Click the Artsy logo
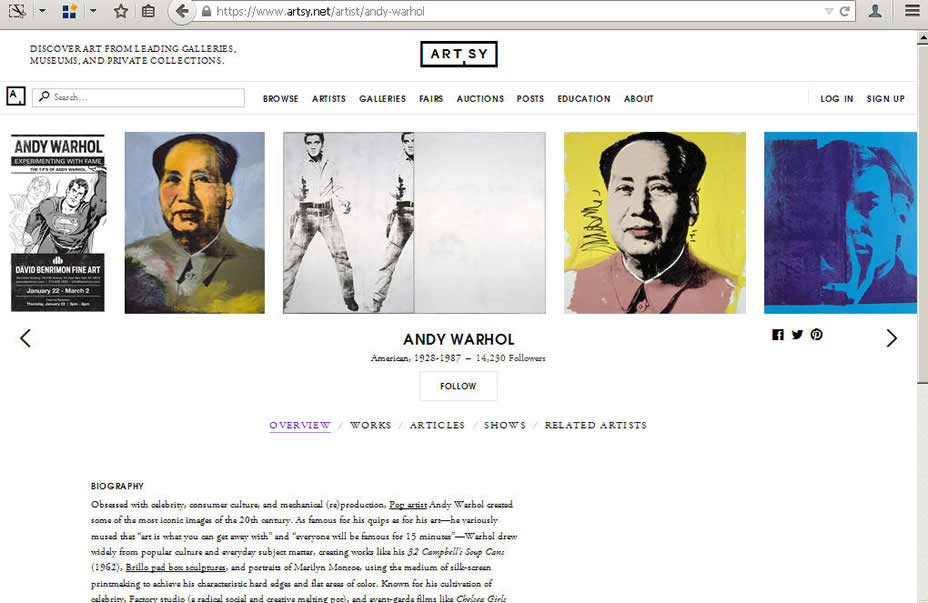 click(459, 54)
